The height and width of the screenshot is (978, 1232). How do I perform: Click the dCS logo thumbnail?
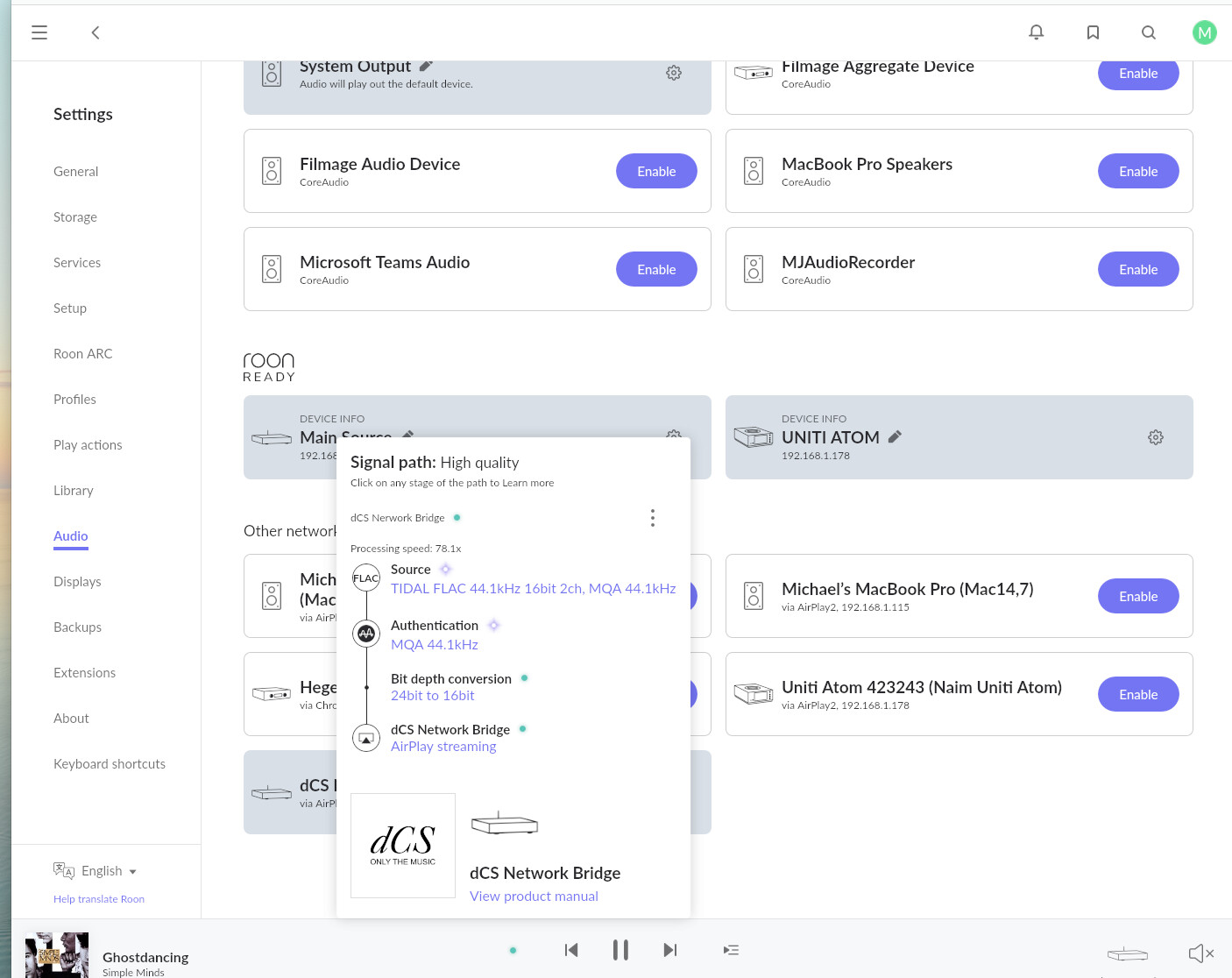coord(403,846)
